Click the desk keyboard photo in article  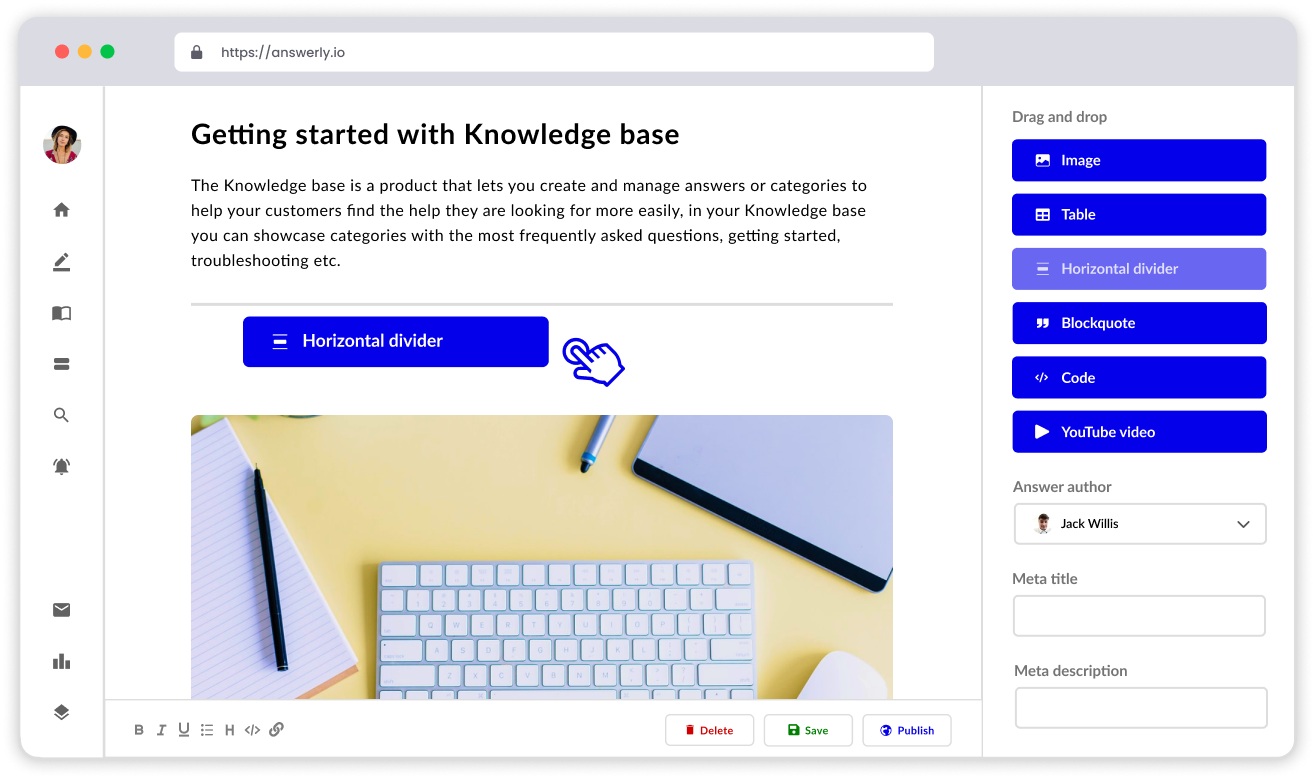tap(542, 557)
